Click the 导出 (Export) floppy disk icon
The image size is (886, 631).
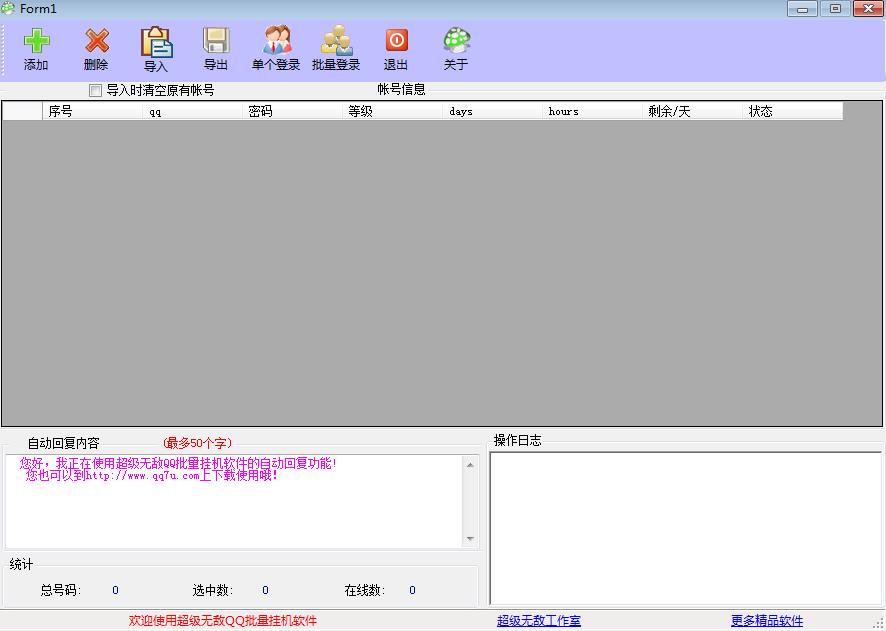[216, 42]
